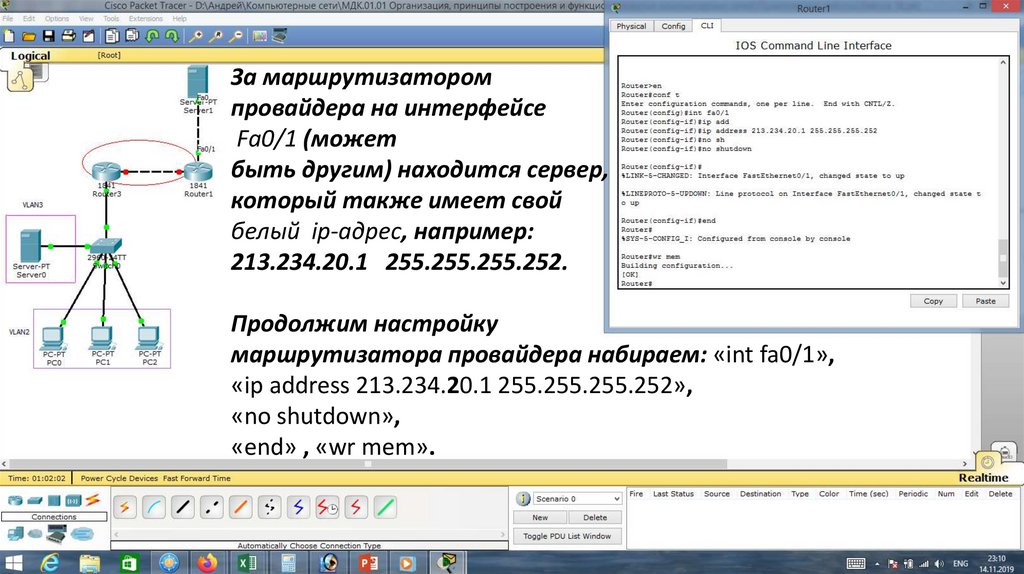Reset zoom with the middle magnifier
Viewport: 1024px width, 574px height.
pos(216,36)
